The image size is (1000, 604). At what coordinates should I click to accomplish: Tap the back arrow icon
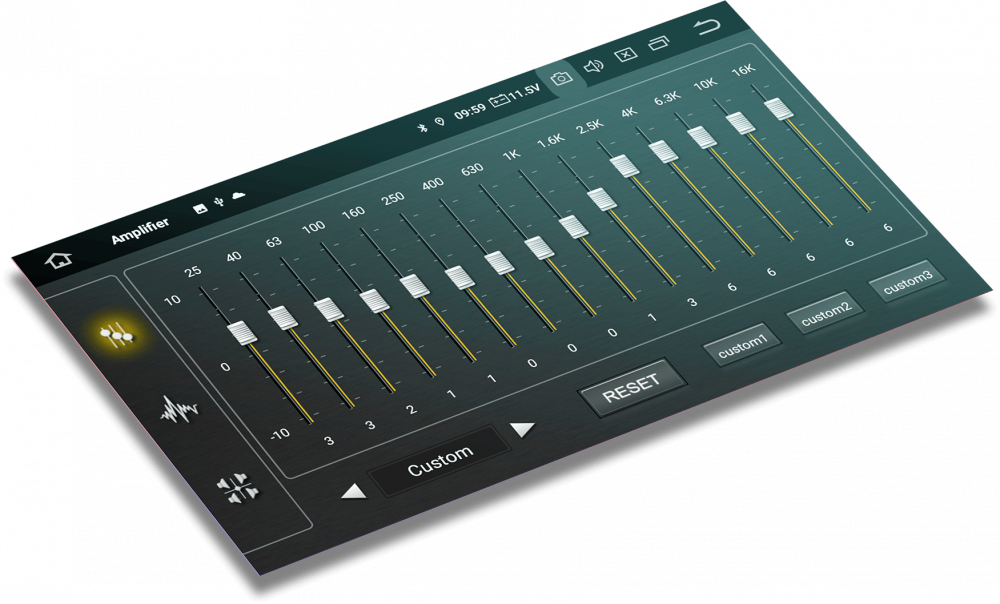pyautogui.click(x=707, y=27)
